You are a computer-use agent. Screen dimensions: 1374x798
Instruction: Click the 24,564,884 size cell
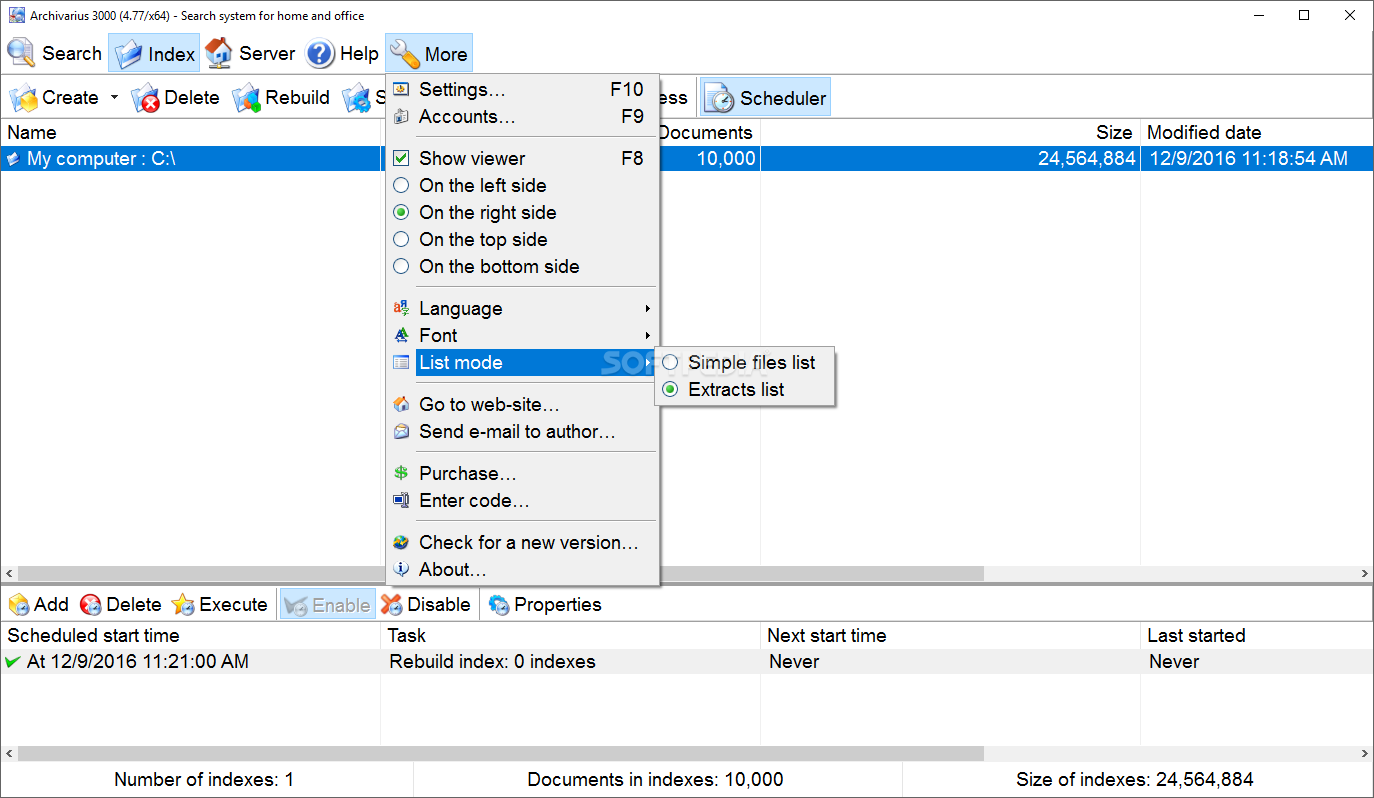point(1086,158)
